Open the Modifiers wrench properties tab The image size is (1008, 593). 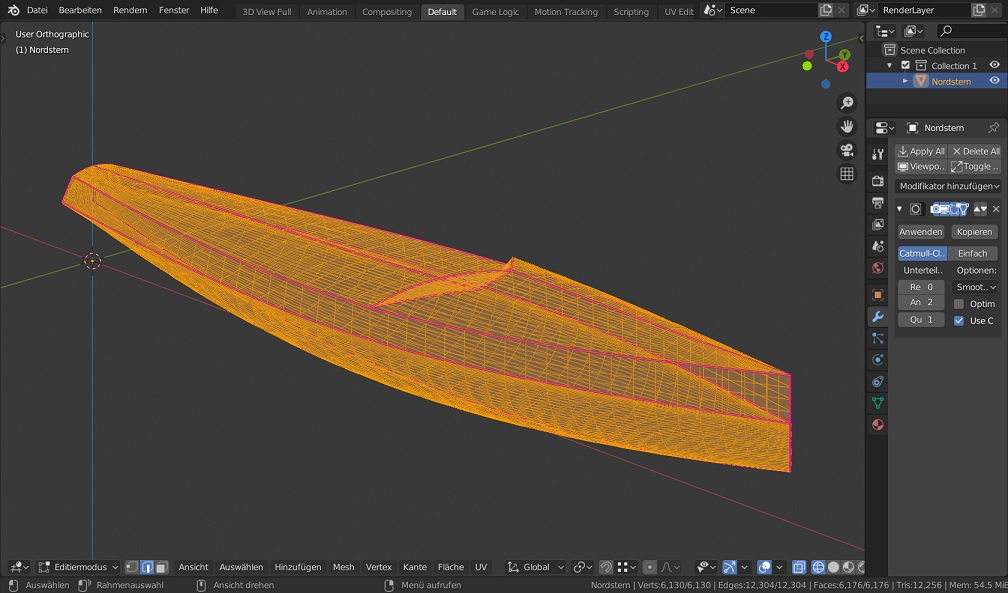pyautogui.click(x=877, y=316)
